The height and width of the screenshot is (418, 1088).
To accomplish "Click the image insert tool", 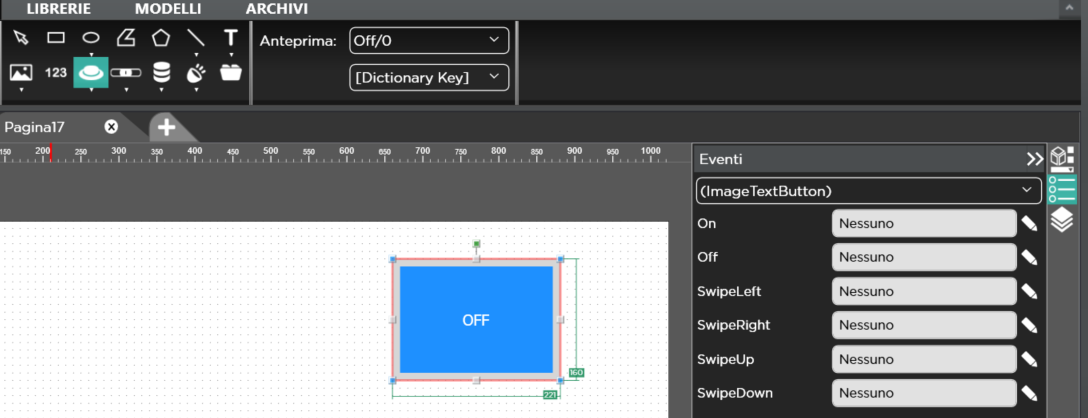I will click(21, 72).
